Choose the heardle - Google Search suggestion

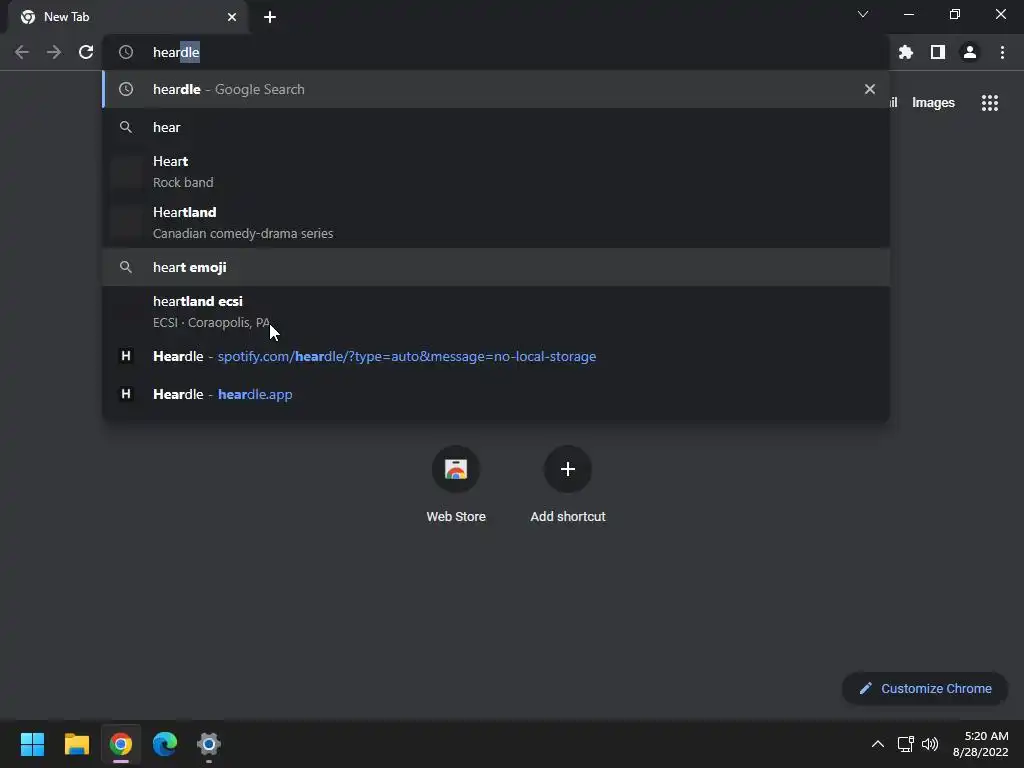(496, 89)
